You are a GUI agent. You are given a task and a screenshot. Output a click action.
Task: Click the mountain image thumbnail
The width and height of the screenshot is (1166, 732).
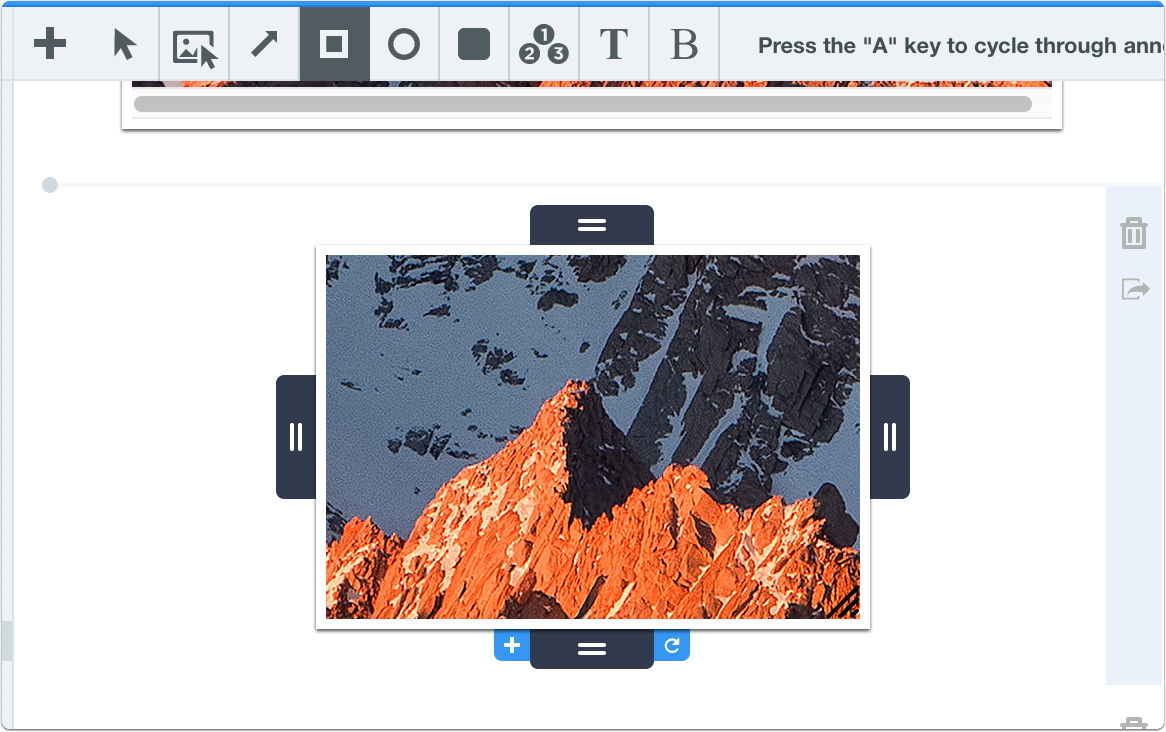593,437
